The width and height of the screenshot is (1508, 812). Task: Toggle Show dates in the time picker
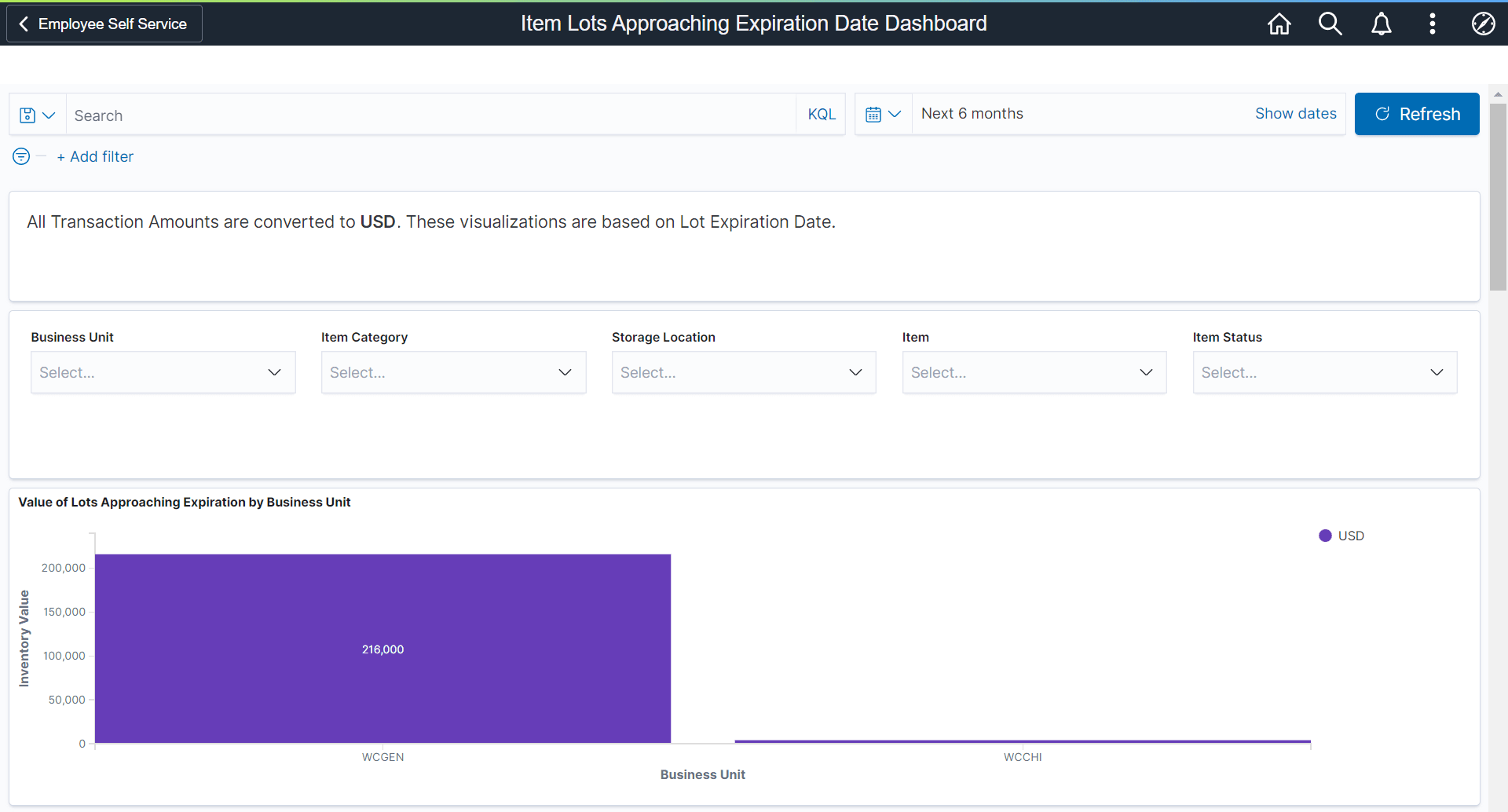(1295, 113)
